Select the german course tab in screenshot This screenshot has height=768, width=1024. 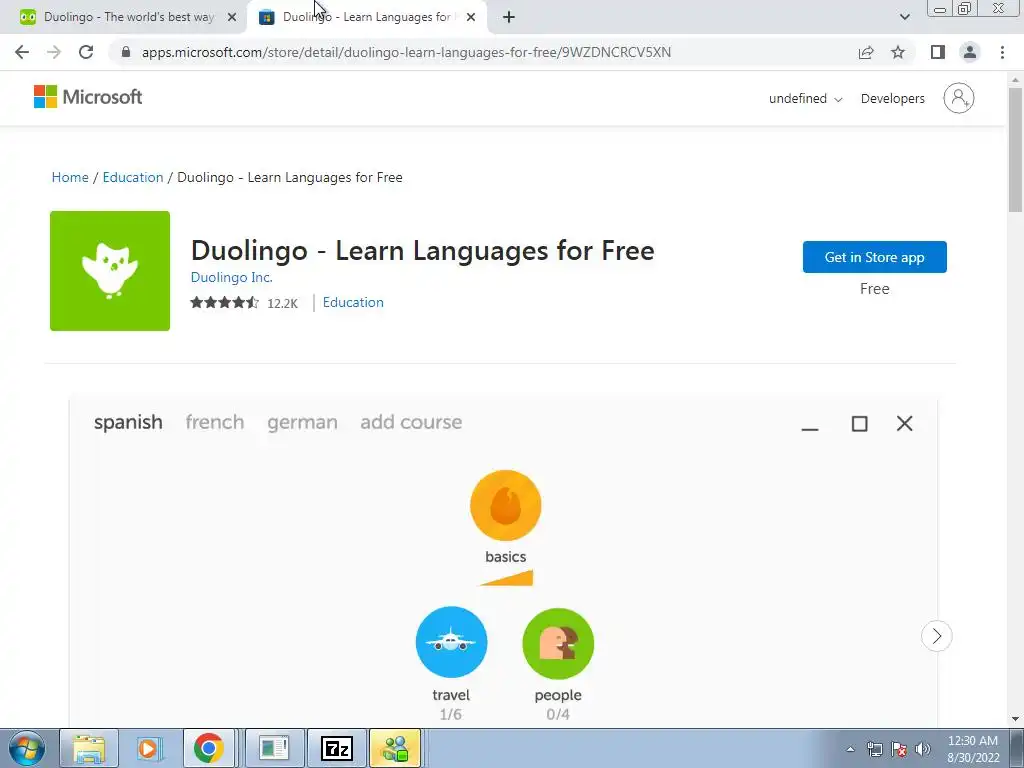[x=302, y=422]
